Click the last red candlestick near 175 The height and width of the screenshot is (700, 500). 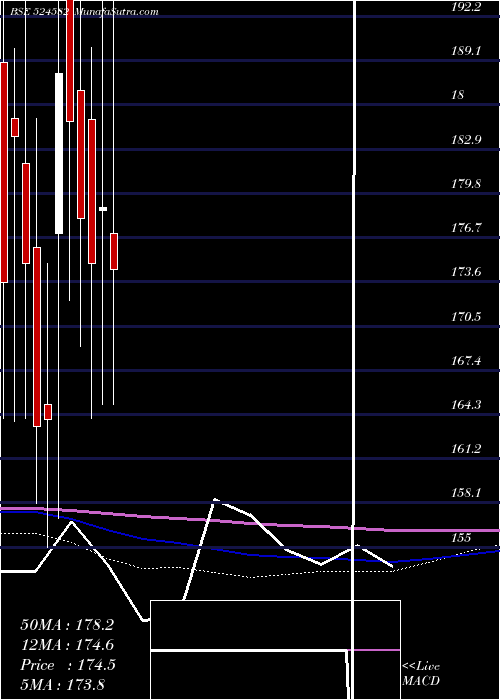[x=114, y=251]
